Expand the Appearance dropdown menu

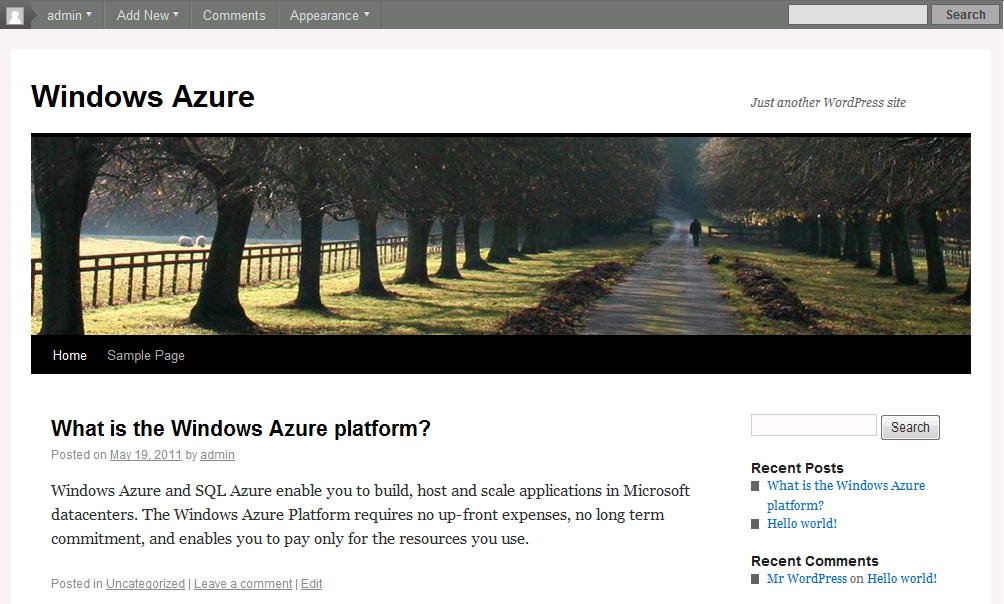(329, 15)
